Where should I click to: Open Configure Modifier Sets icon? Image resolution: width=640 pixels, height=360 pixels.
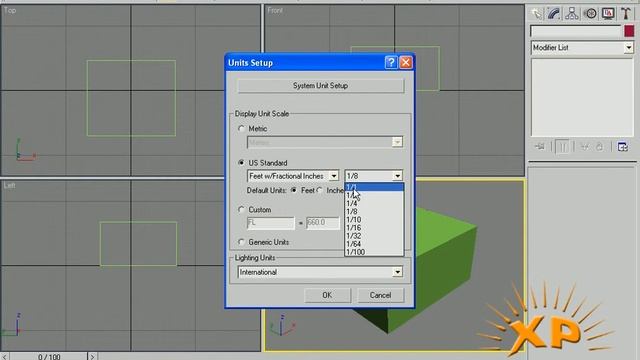[622, 147]
